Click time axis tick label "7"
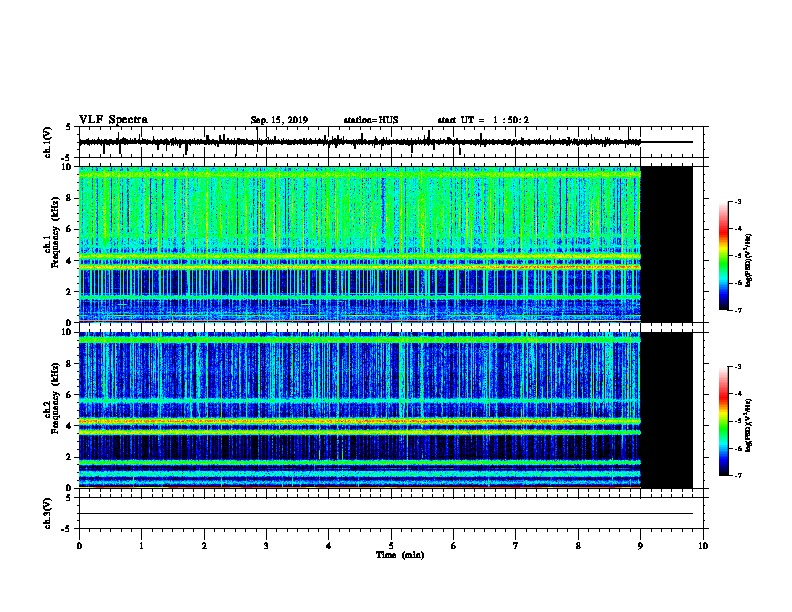 [516, 546]
